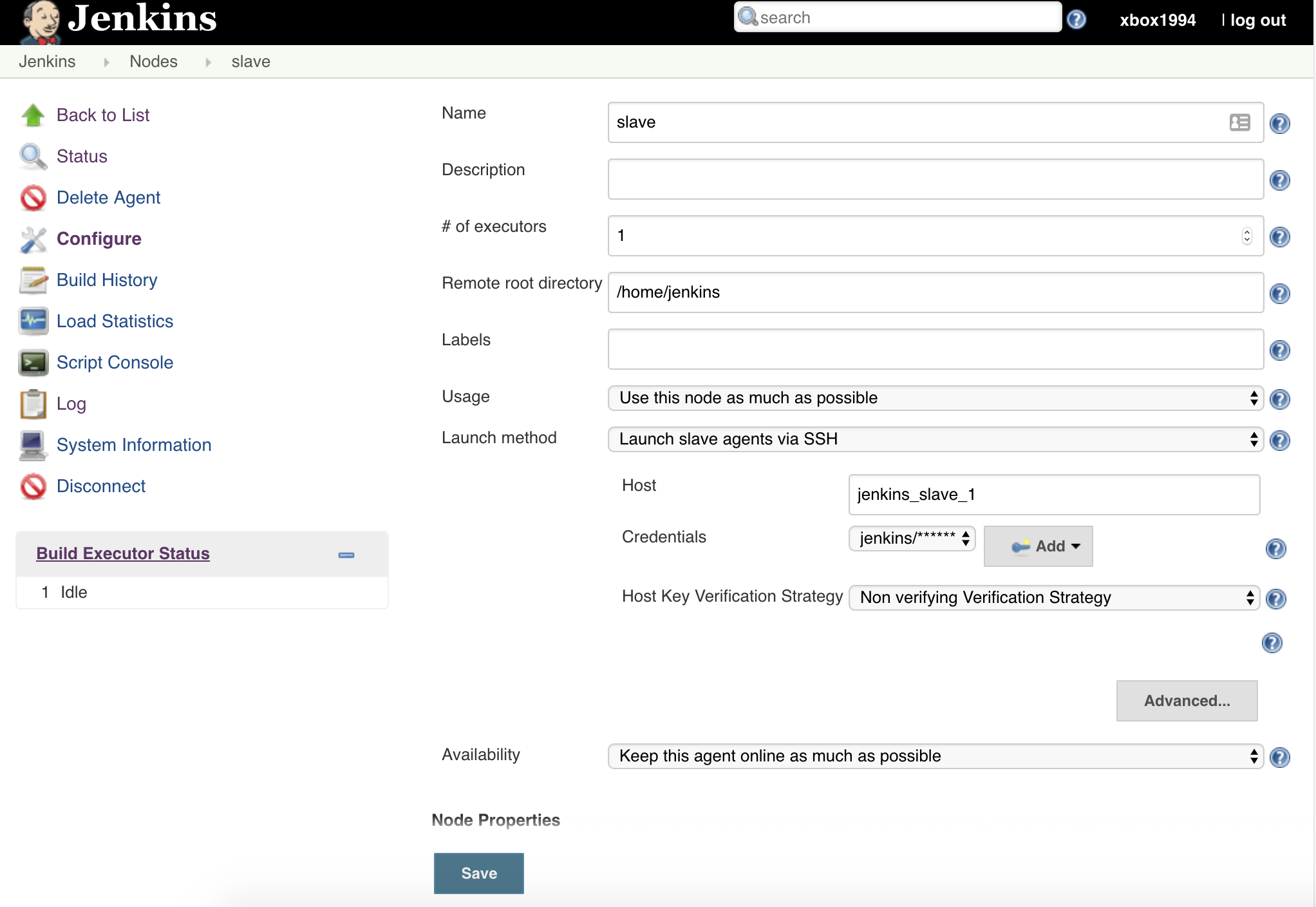The height and width of the screenshot is (907, 1316).
Task: Go to Jenkins breadcrumb
Action: 47,62
